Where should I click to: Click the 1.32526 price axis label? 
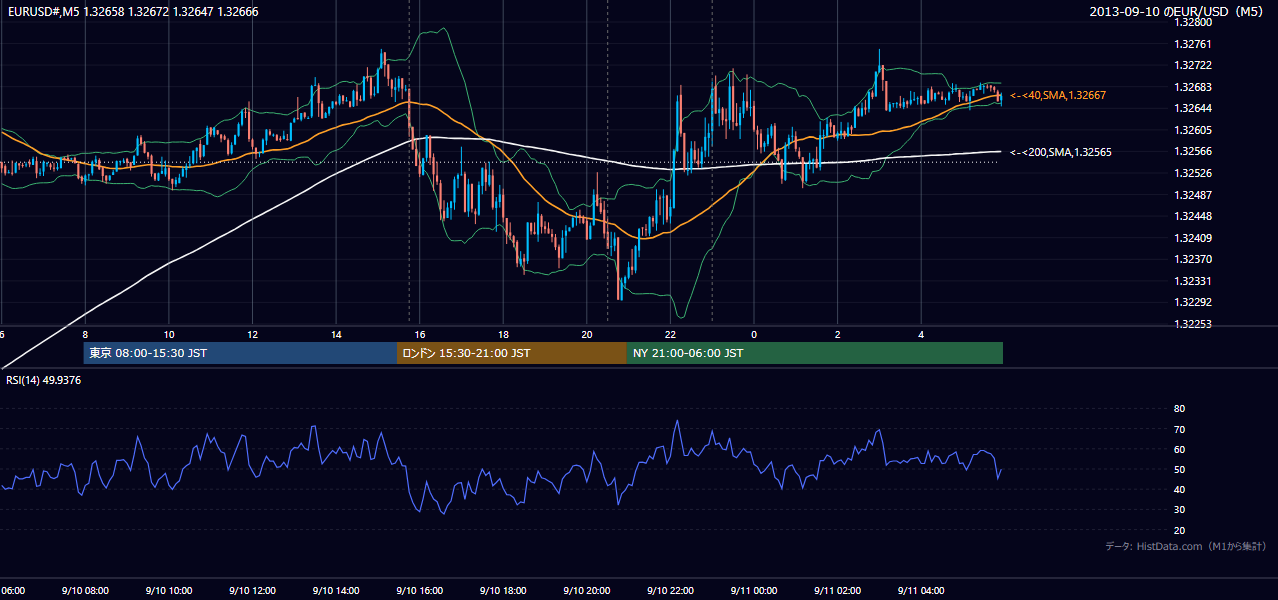(1192, 173)
